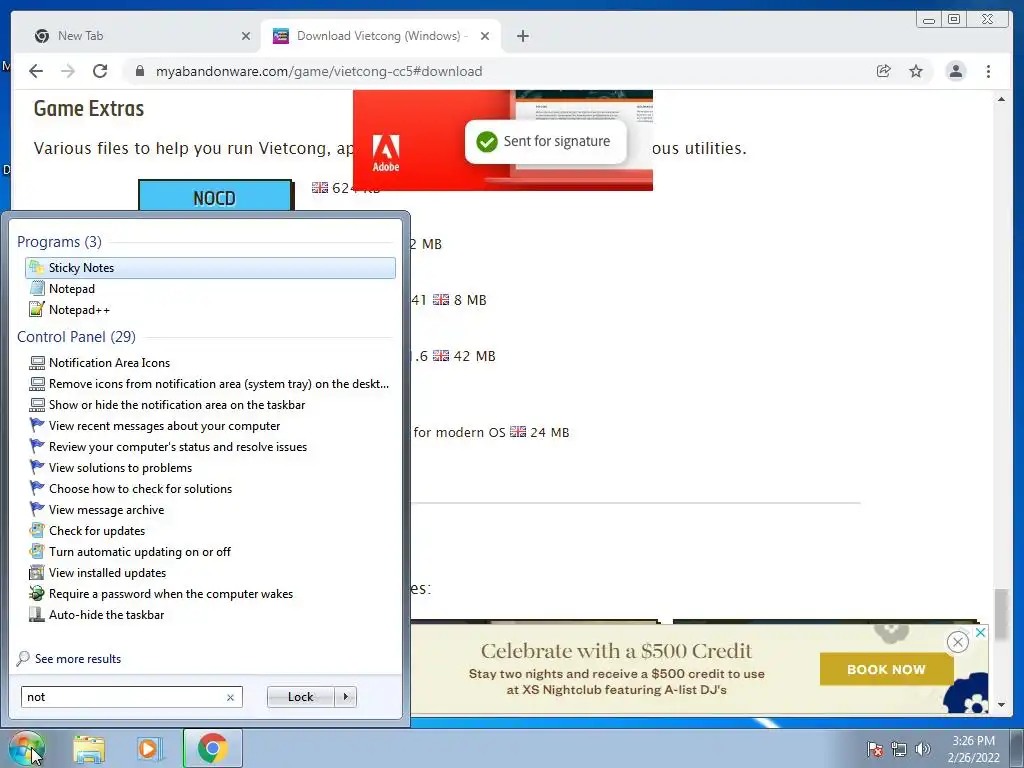Click the power icon beside Require a password
1024x768 pixels.
point(37,594)
